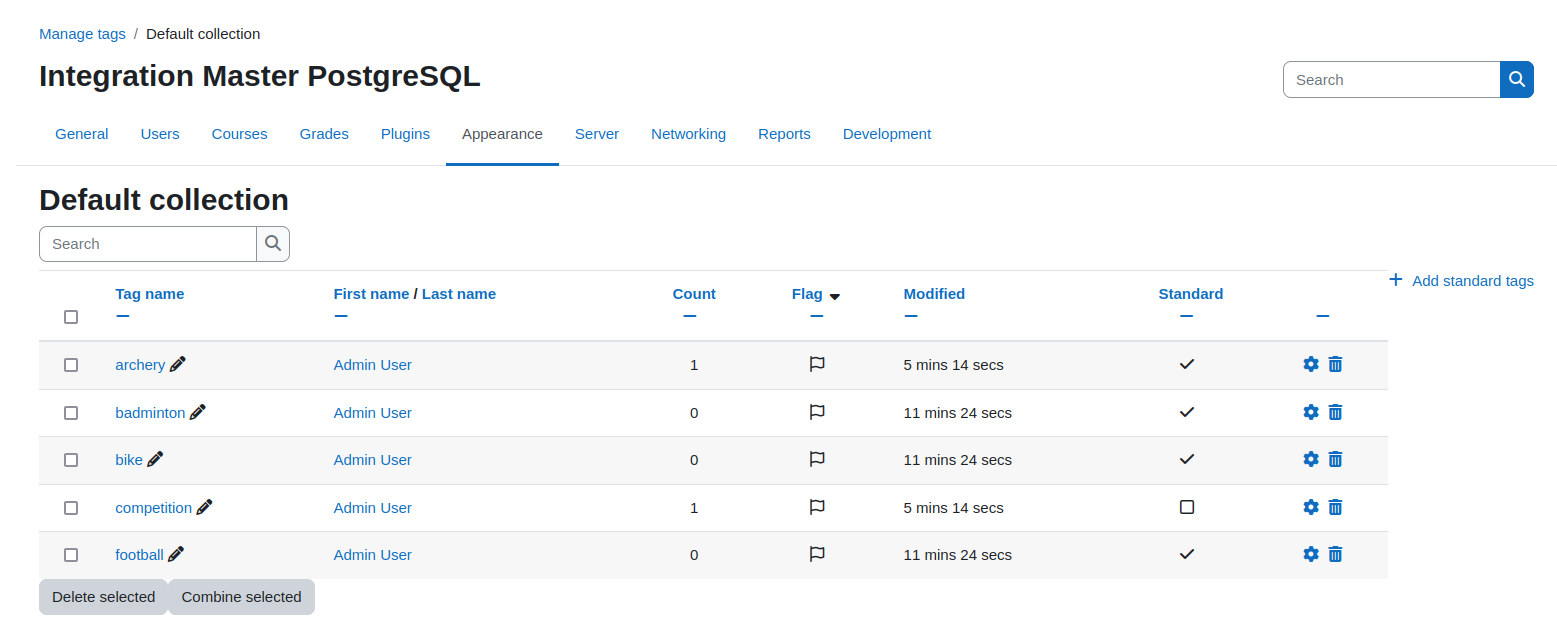Click the plus icon for adding standard tags

pyautogui.click(x=1396, y=280)
